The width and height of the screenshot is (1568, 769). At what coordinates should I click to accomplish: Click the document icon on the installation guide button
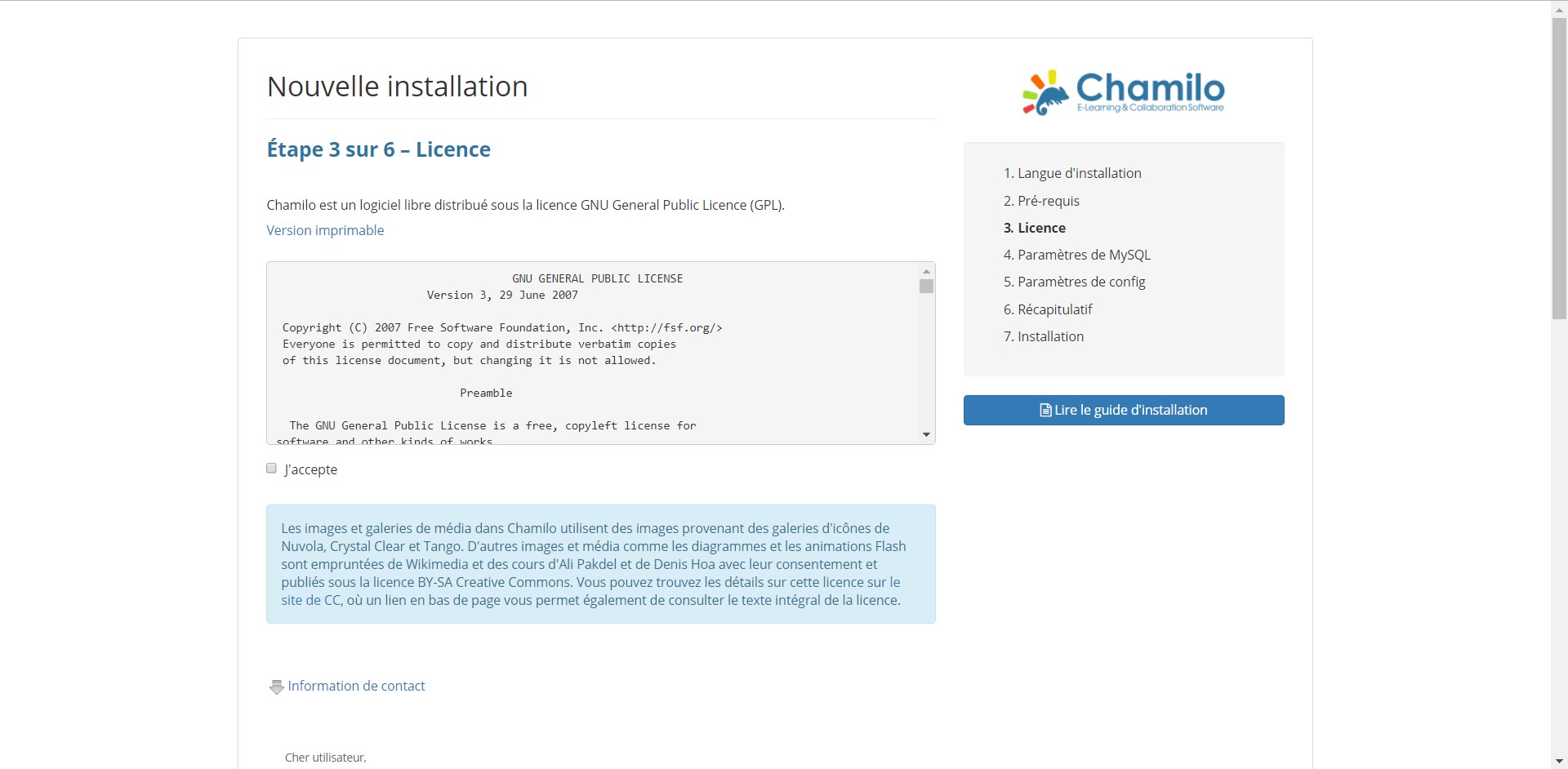[x=1045, y=411]
